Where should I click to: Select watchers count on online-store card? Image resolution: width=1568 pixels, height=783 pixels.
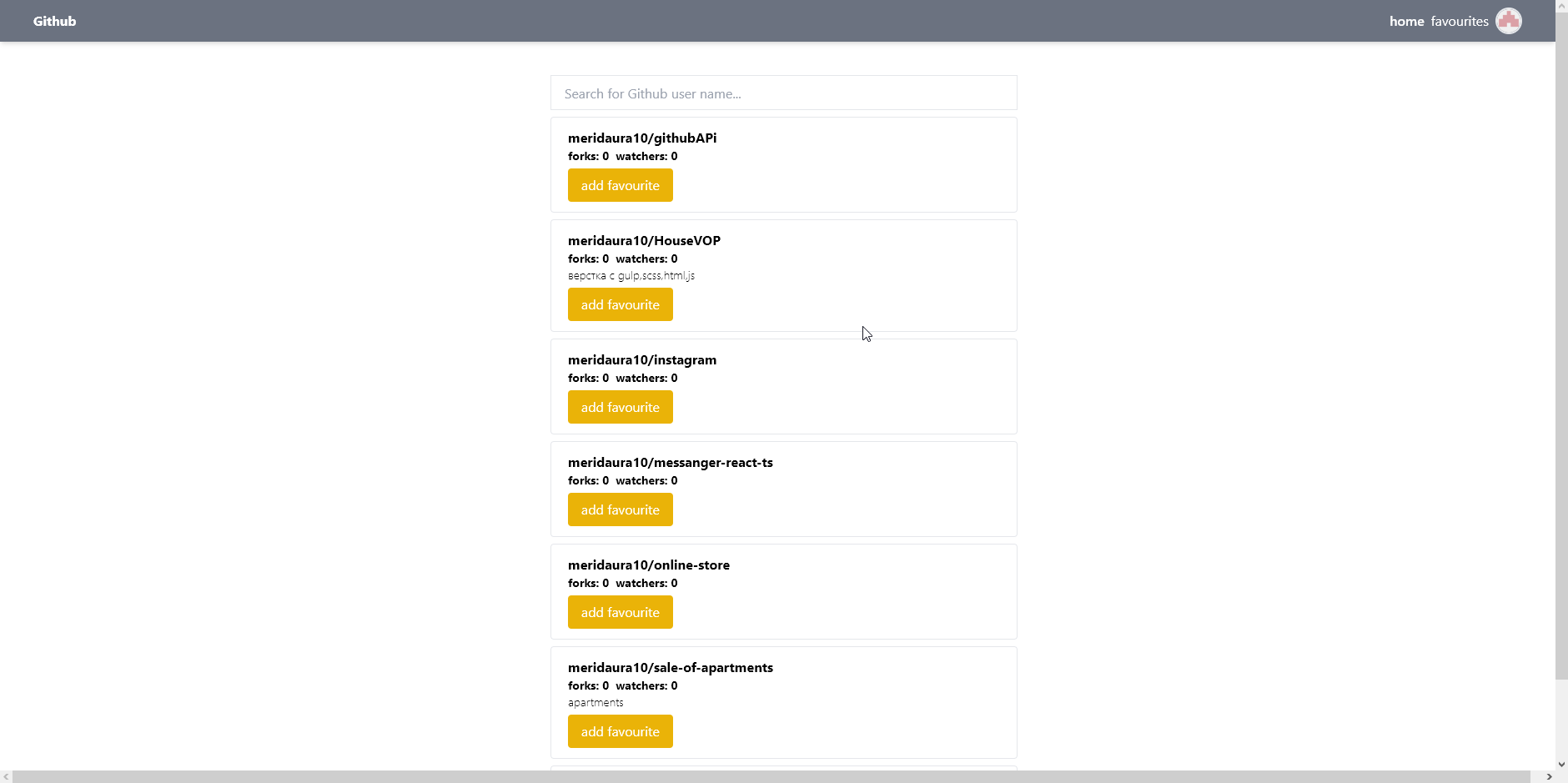(x=646, y=583)
